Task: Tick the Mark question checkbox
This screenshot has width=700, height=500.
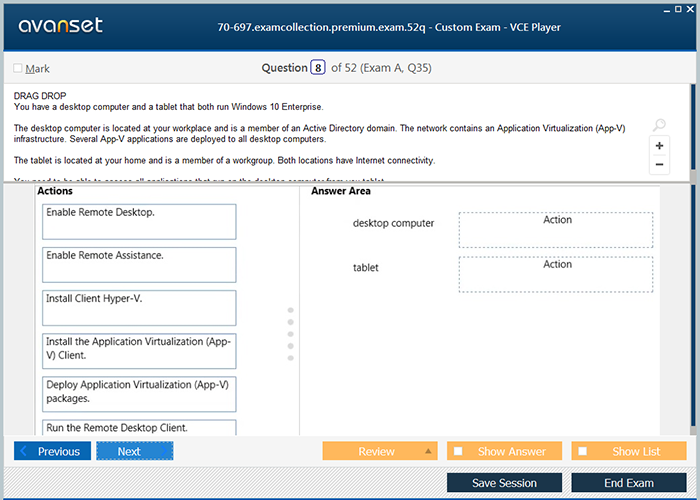Action: click(x=18, y=68)
